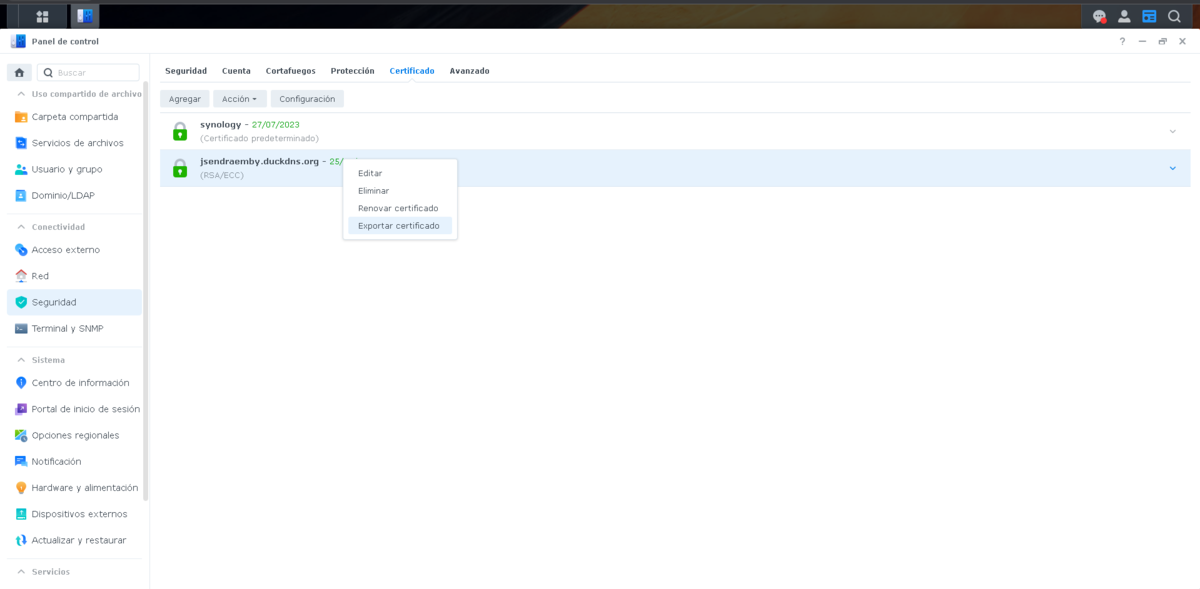The image size is (1200, 589).
Task: Open the widgets panel icon
Action: click(x=1149, y=16)
